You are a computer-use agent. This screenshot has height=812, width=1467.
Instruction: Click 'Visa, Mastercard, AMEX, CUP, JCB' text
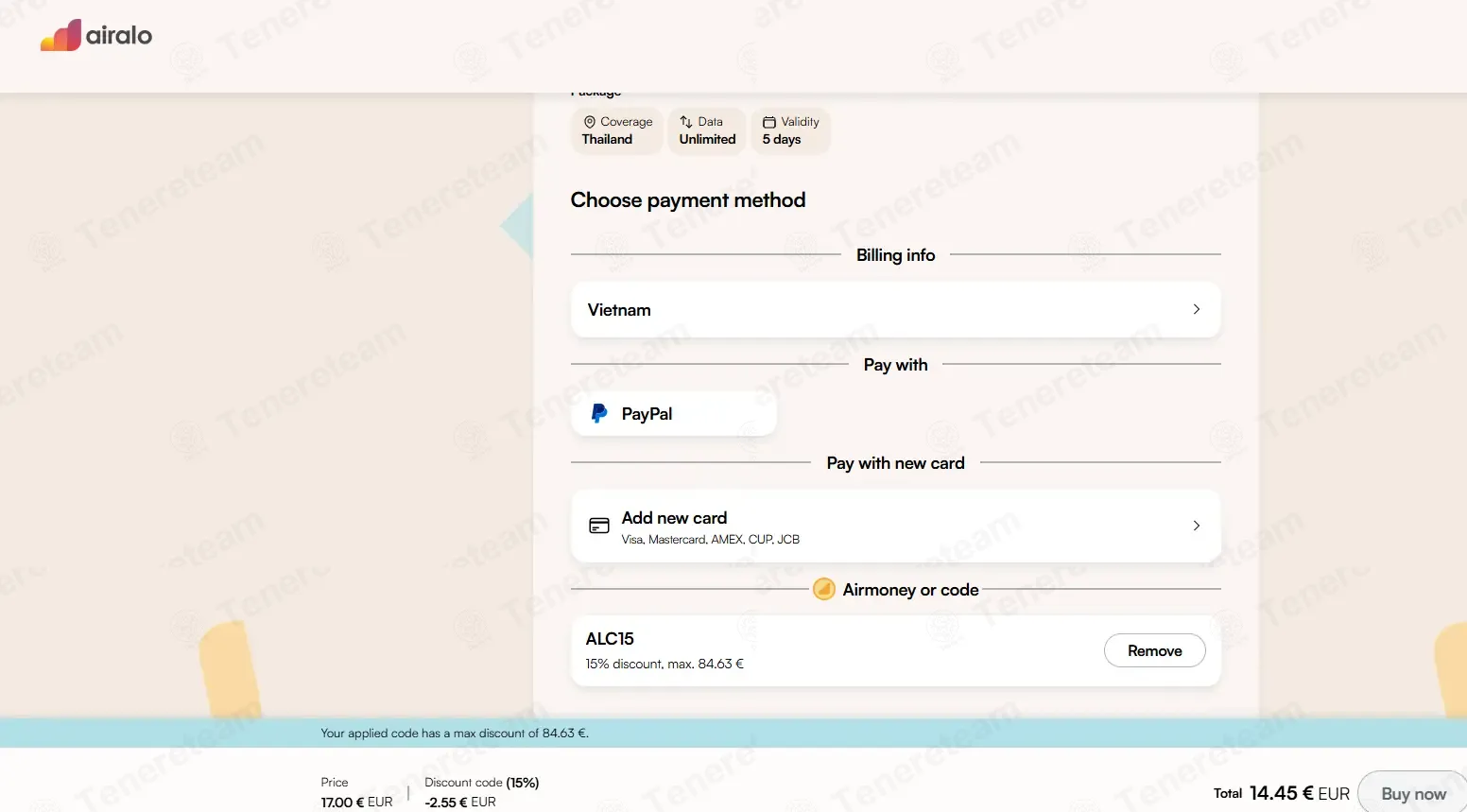coord(711,540)
